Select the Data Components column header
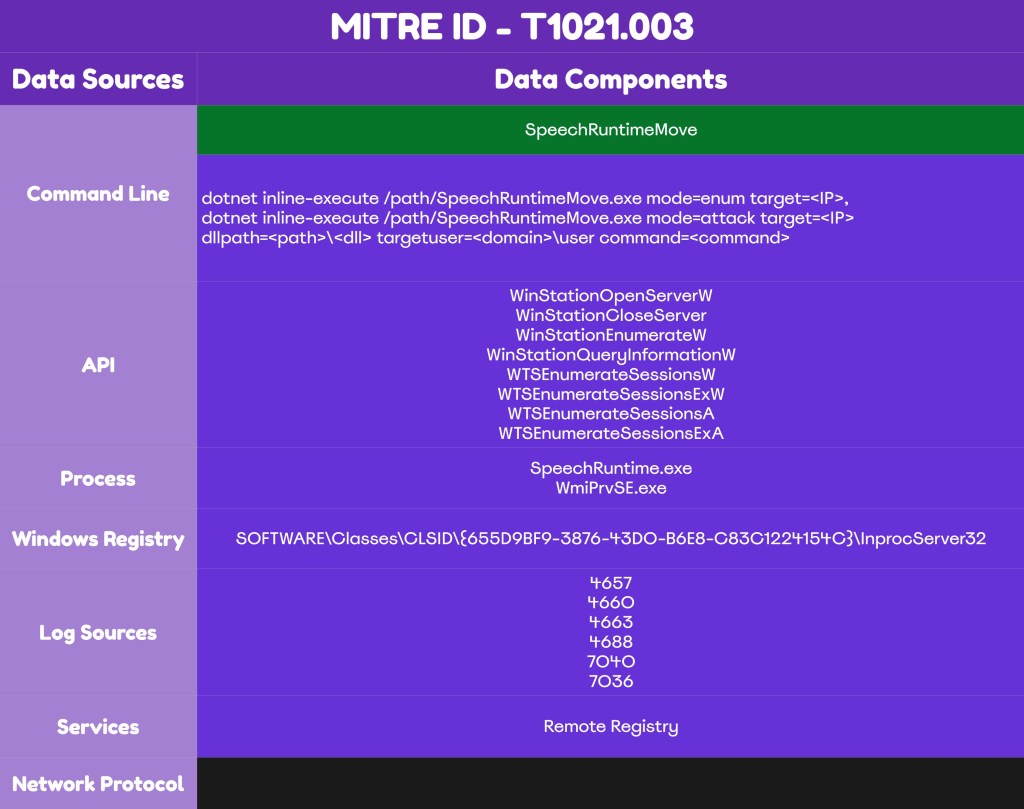The image size is (1024, 809). [610, 80]
